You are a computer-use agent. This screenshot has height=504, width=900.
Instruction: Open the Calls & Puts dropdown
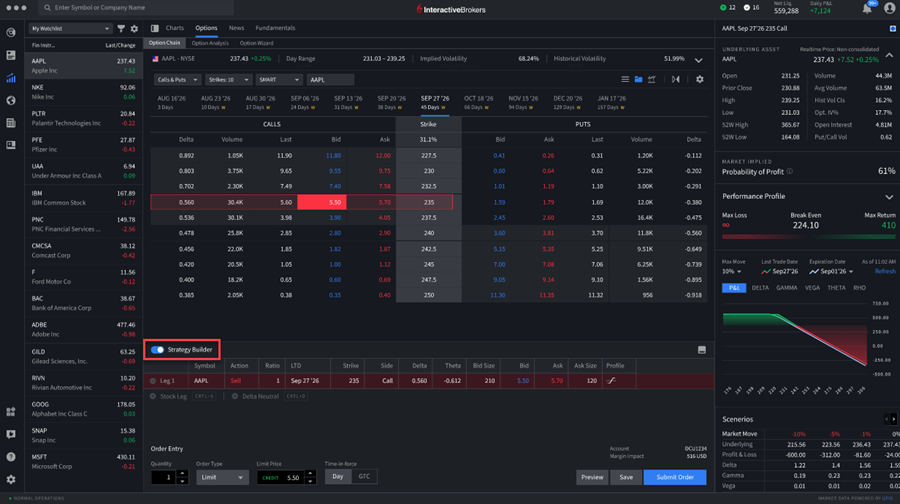coord(177,79)
